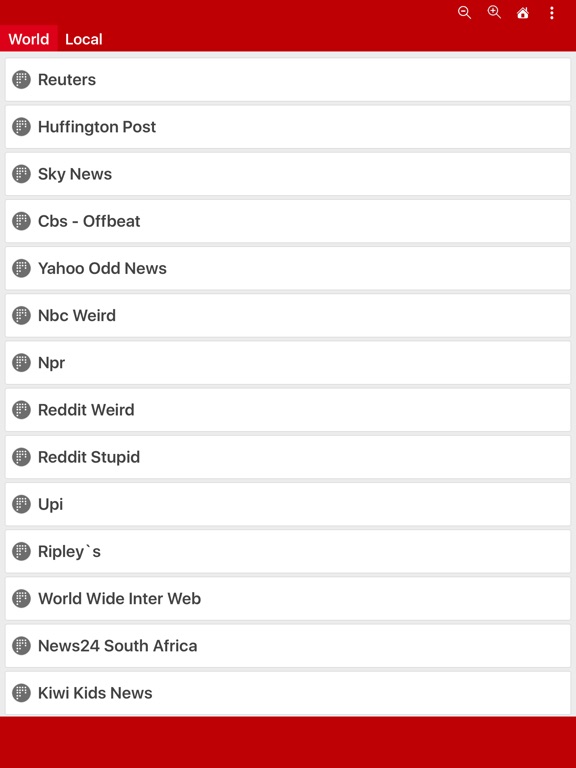The image size is (576, 768).
Task: Open the Reddit Weird feed
Action: (288, 410)
